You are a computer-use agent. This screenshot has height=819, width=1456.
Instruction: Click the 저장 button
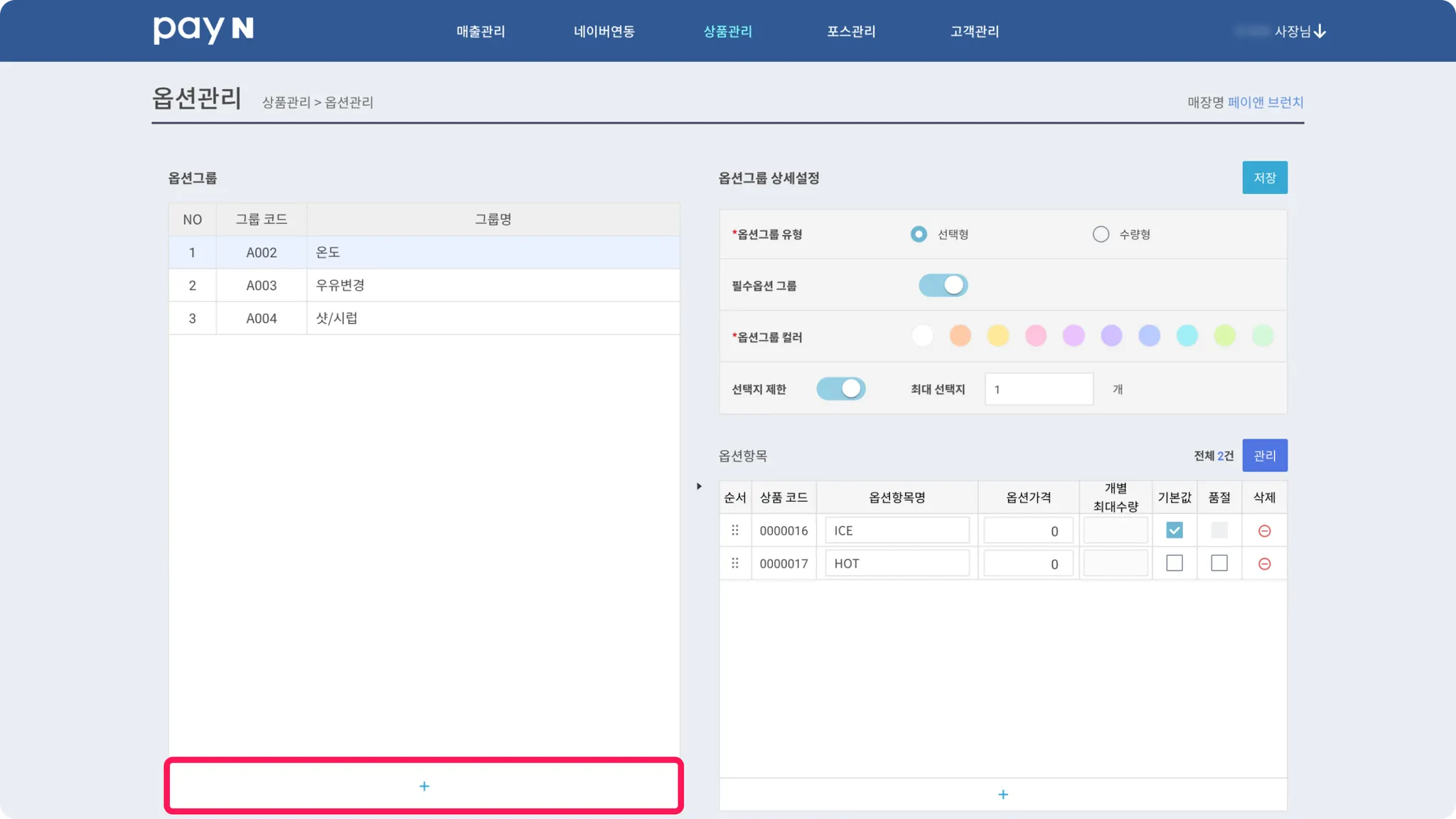click(x=1264, y=177)
